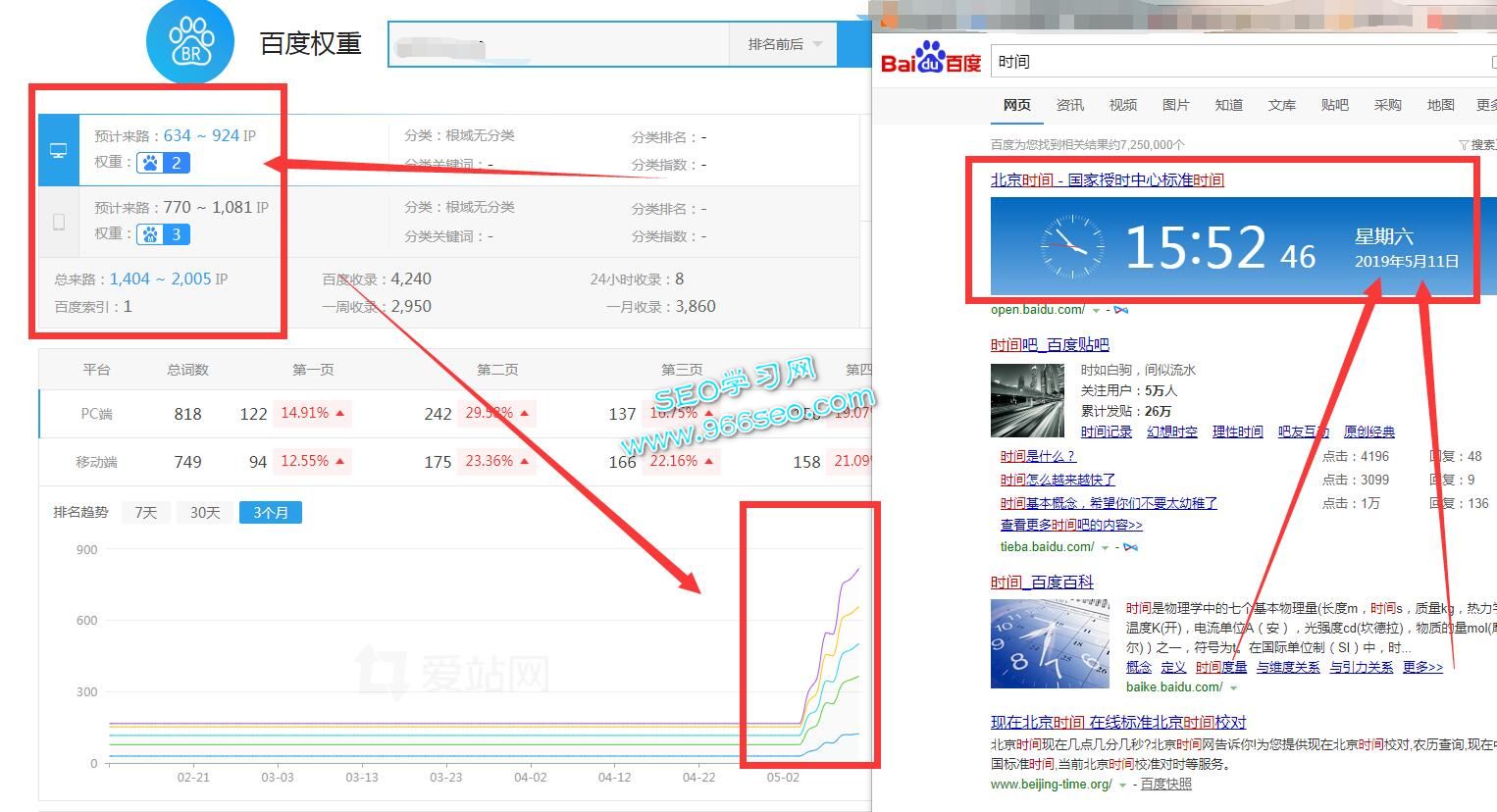Screen dimensions: 1497x812
Task: Click the BR paw logo circle
Action: coord(190,42)
